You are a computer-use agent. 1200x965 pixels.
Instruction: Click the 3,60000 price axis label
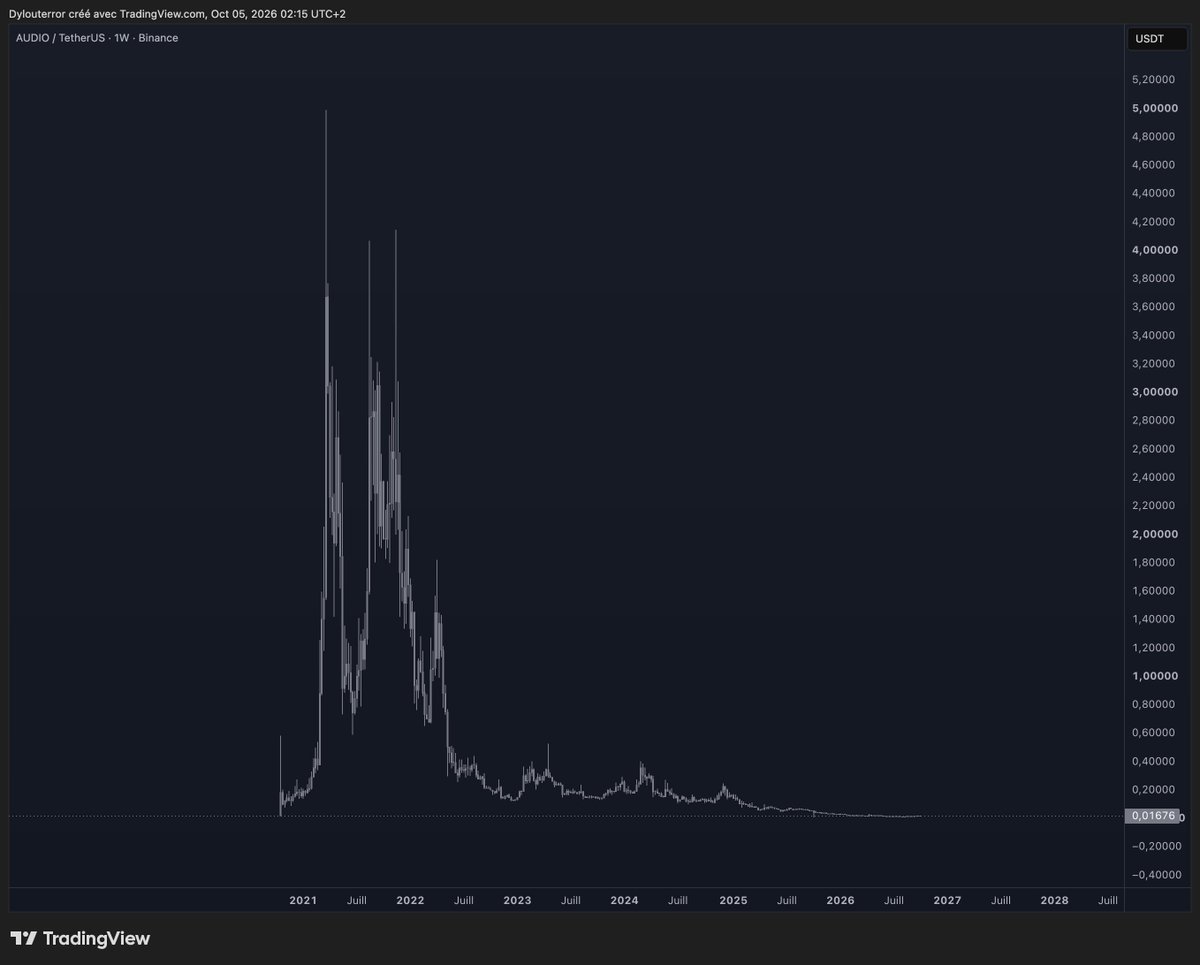point(1155,306)
